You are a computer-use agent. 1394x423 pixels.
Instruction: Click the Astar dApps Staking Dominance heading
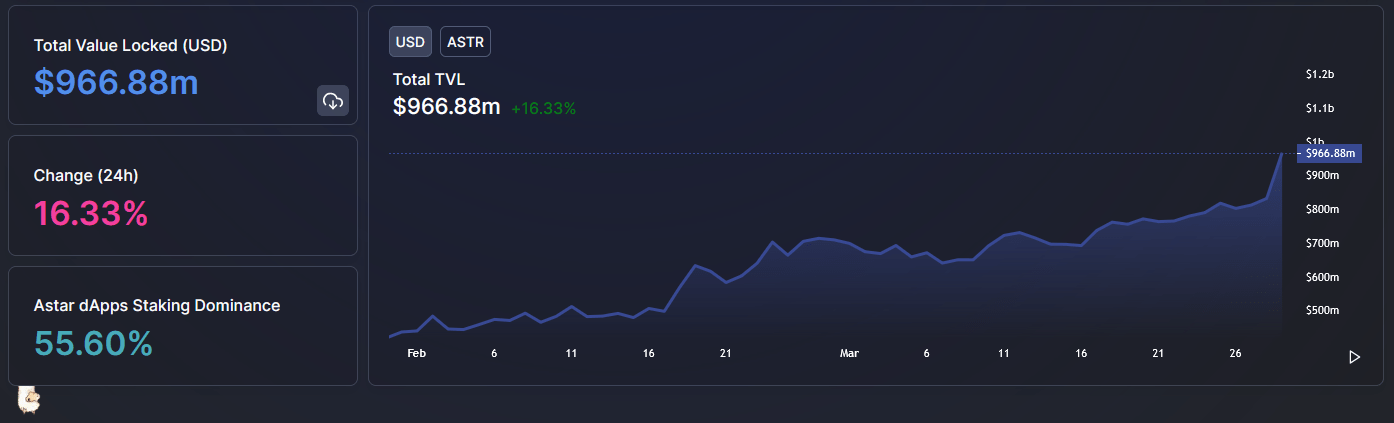[157, 305]
